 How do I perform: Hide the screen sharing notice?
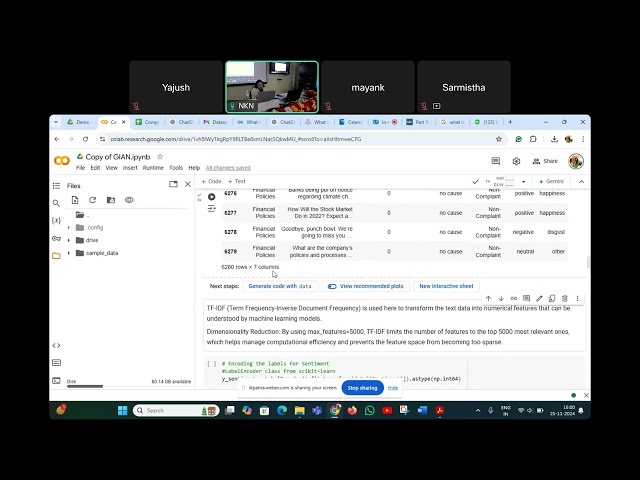tap(393, 388)
